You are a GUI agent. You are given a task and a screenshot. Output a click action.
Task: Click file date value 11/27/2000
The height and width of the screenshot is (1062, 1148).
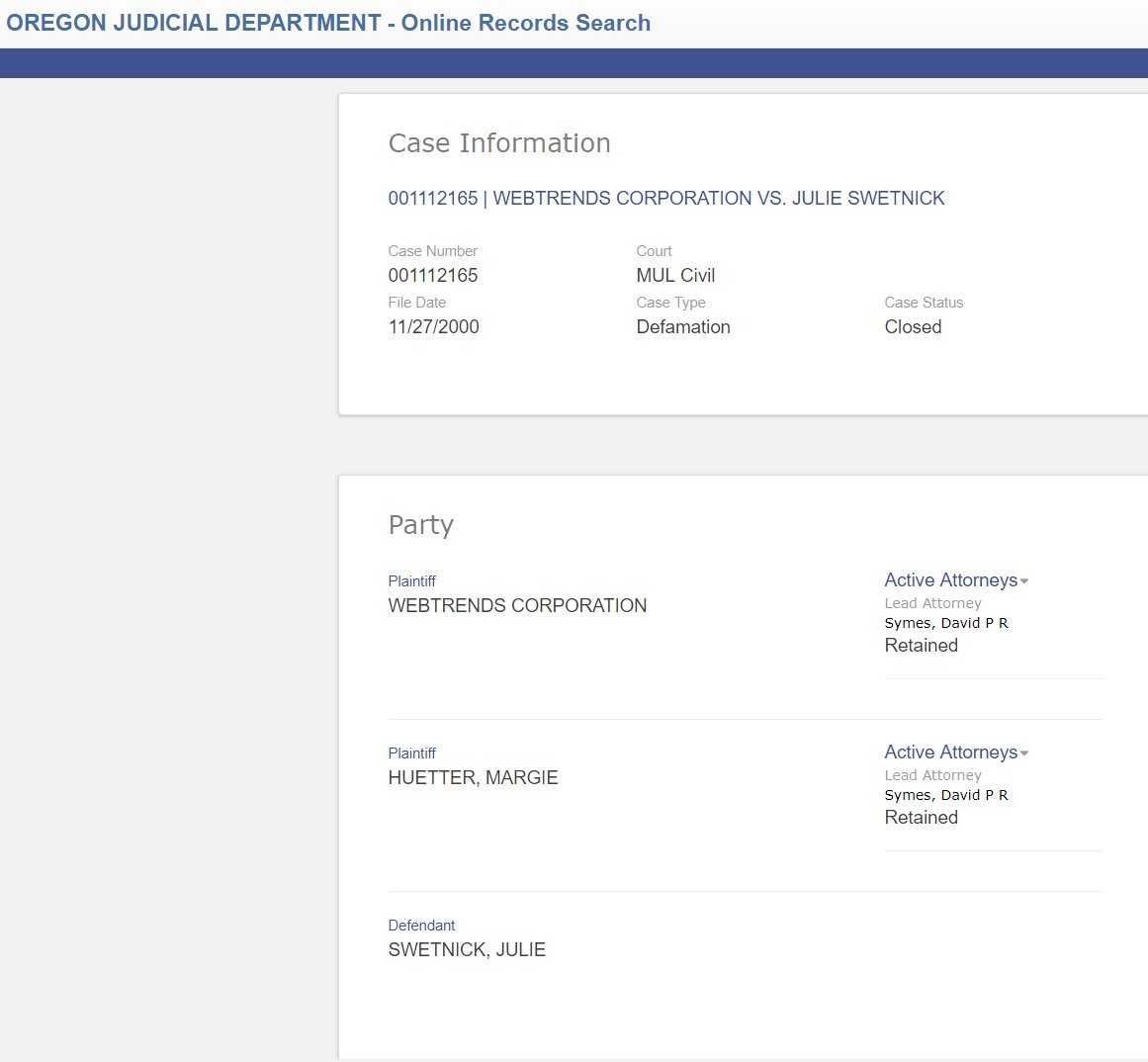433,326
